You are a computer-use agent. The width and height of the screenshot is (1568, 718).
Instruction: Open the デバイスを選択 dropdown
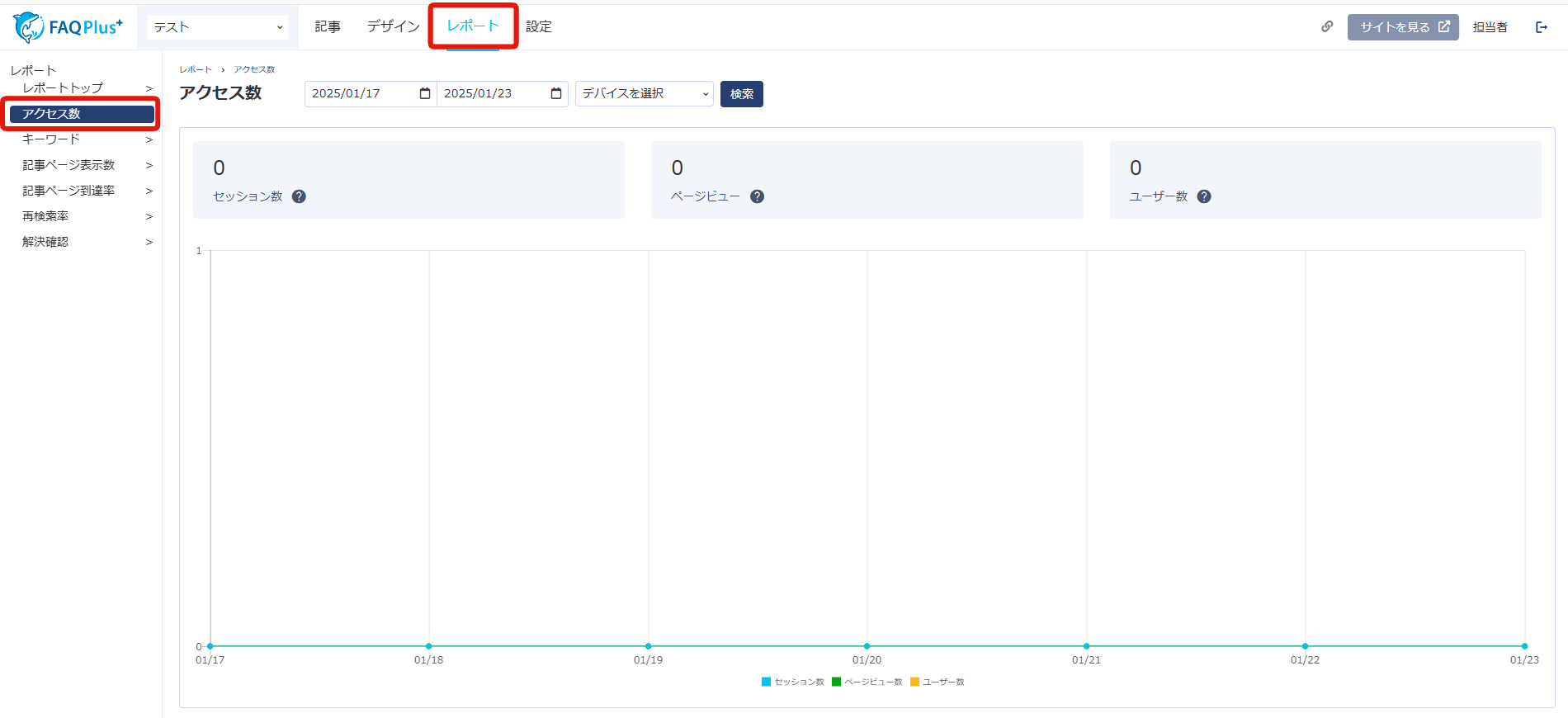coord(645,93)
